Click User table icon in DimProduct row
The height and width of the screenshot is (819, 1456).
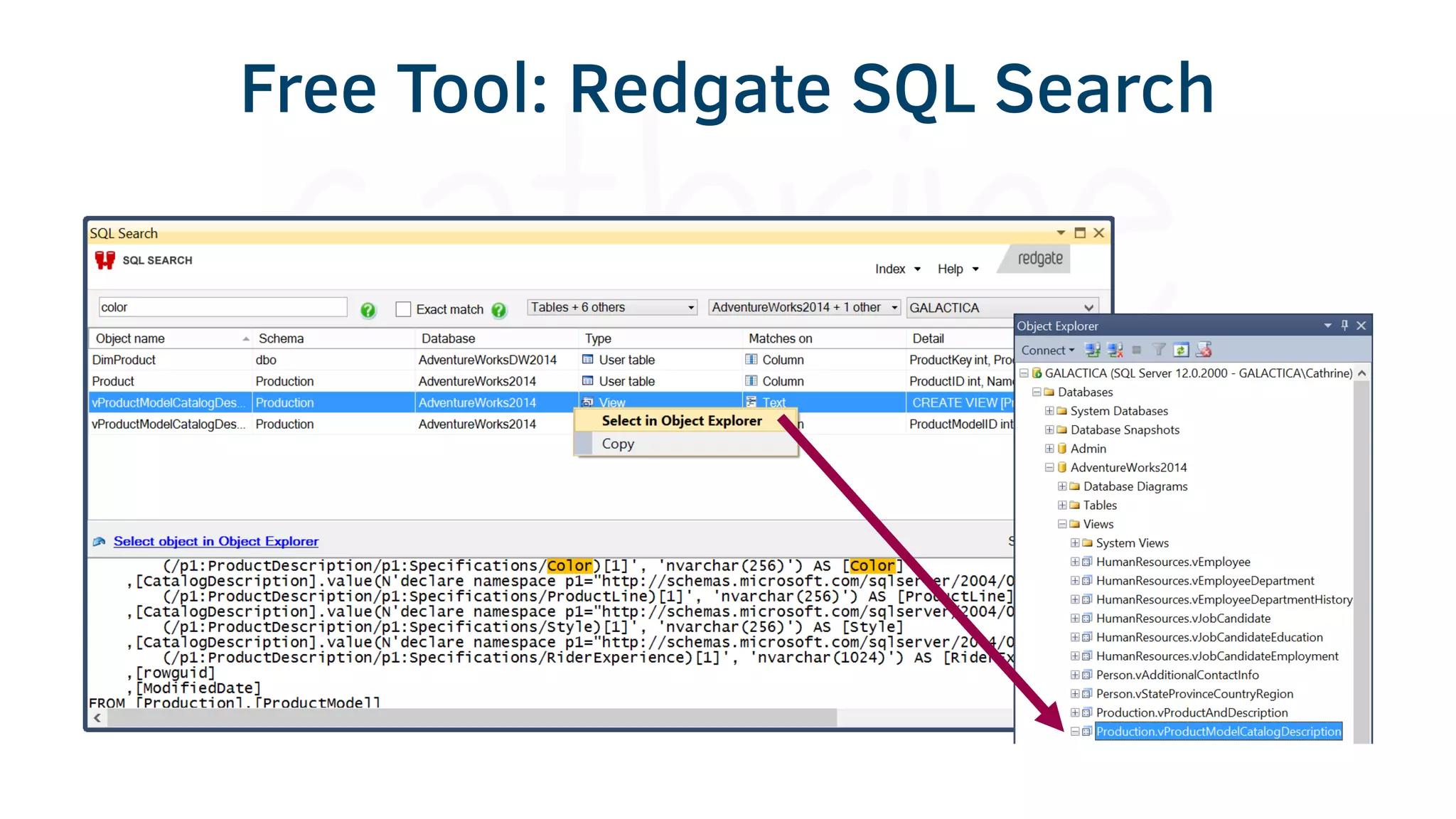pos(588,360)
